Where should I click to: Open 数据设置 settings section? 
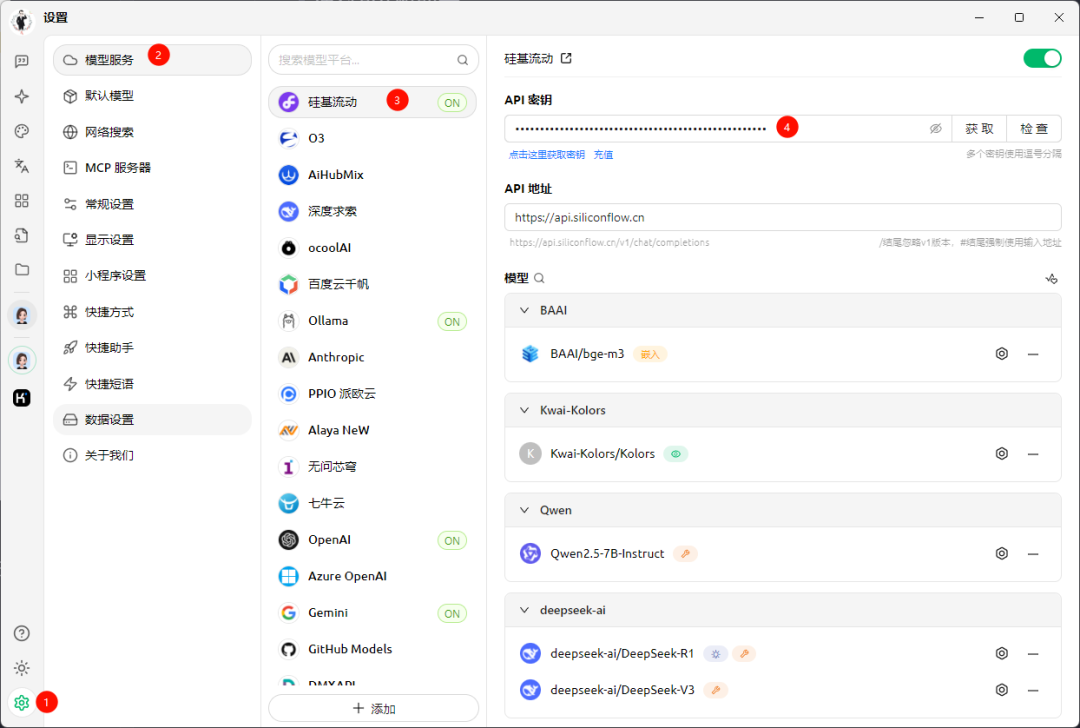click(152, 419)
